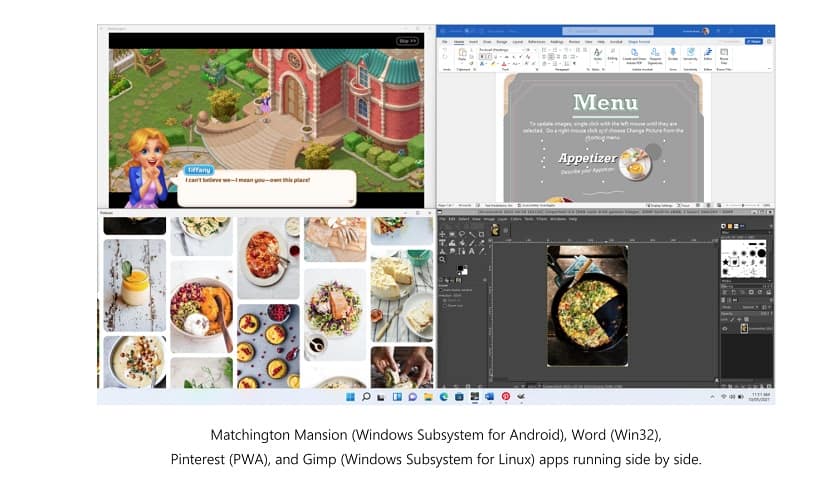Adjust the GIMP layer Opacity slider
The width and height of the screenshot is (840, 482).
(745, 313)
